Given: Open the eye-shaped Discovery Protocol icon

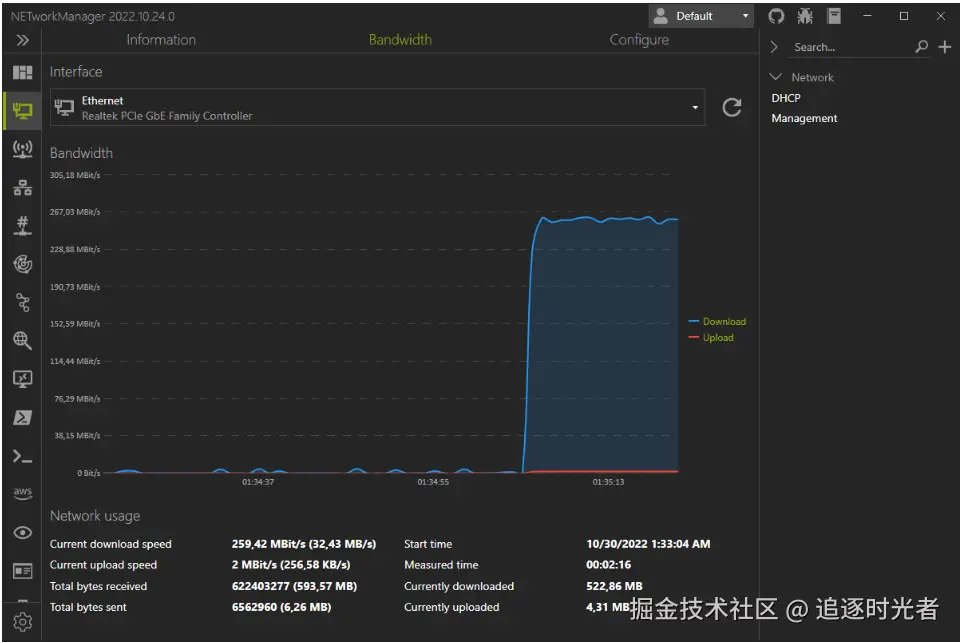Looking at the screenshot, I should [23, 533].
